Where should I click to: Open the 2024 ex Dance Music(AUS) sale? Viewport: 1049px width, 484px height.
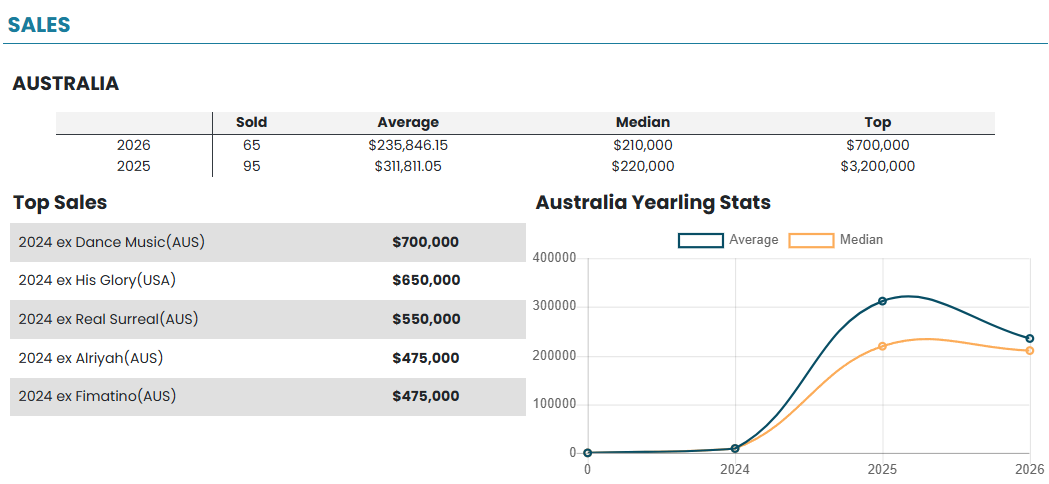click(112, 242)
